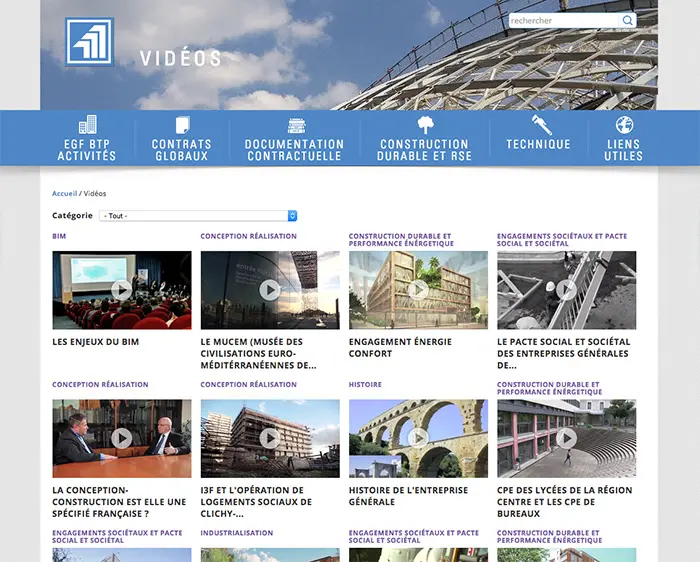Screen dimensions: 700x562
Task: Click Construction Durable label above CPE des Lycées
Action: coord(549,388)
